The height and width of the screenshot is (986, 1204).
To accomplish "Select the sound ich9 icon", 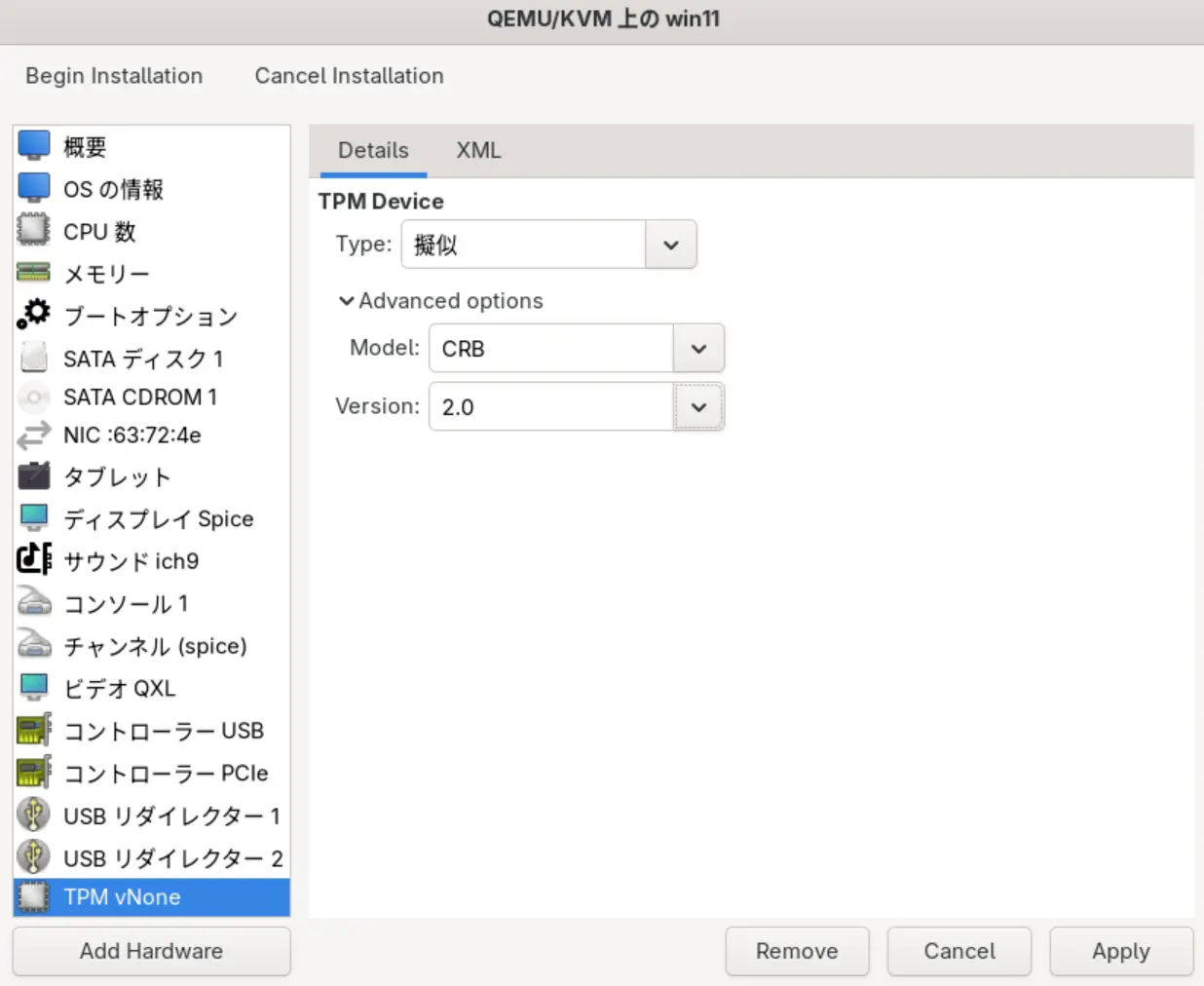I will point(33,559).
